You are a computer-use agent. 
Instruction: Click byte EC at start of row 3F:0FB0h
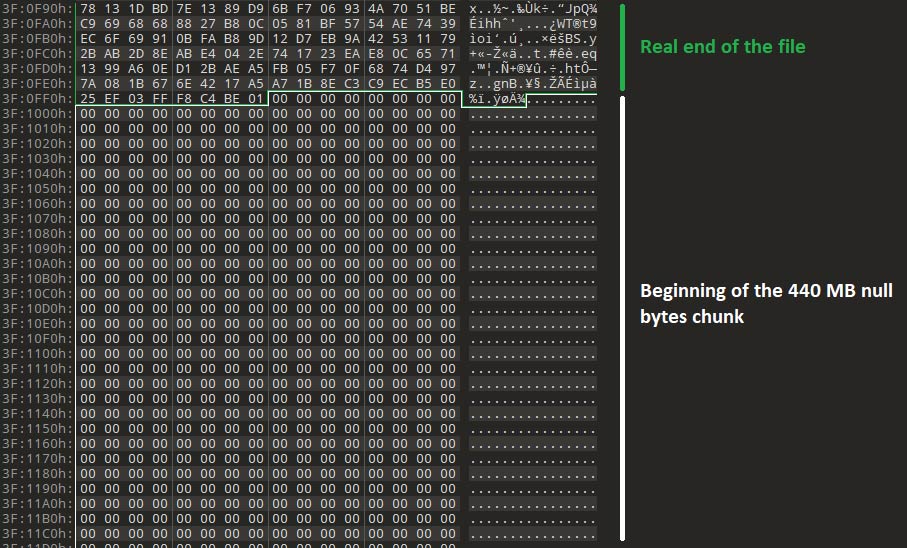pos(88,38)
